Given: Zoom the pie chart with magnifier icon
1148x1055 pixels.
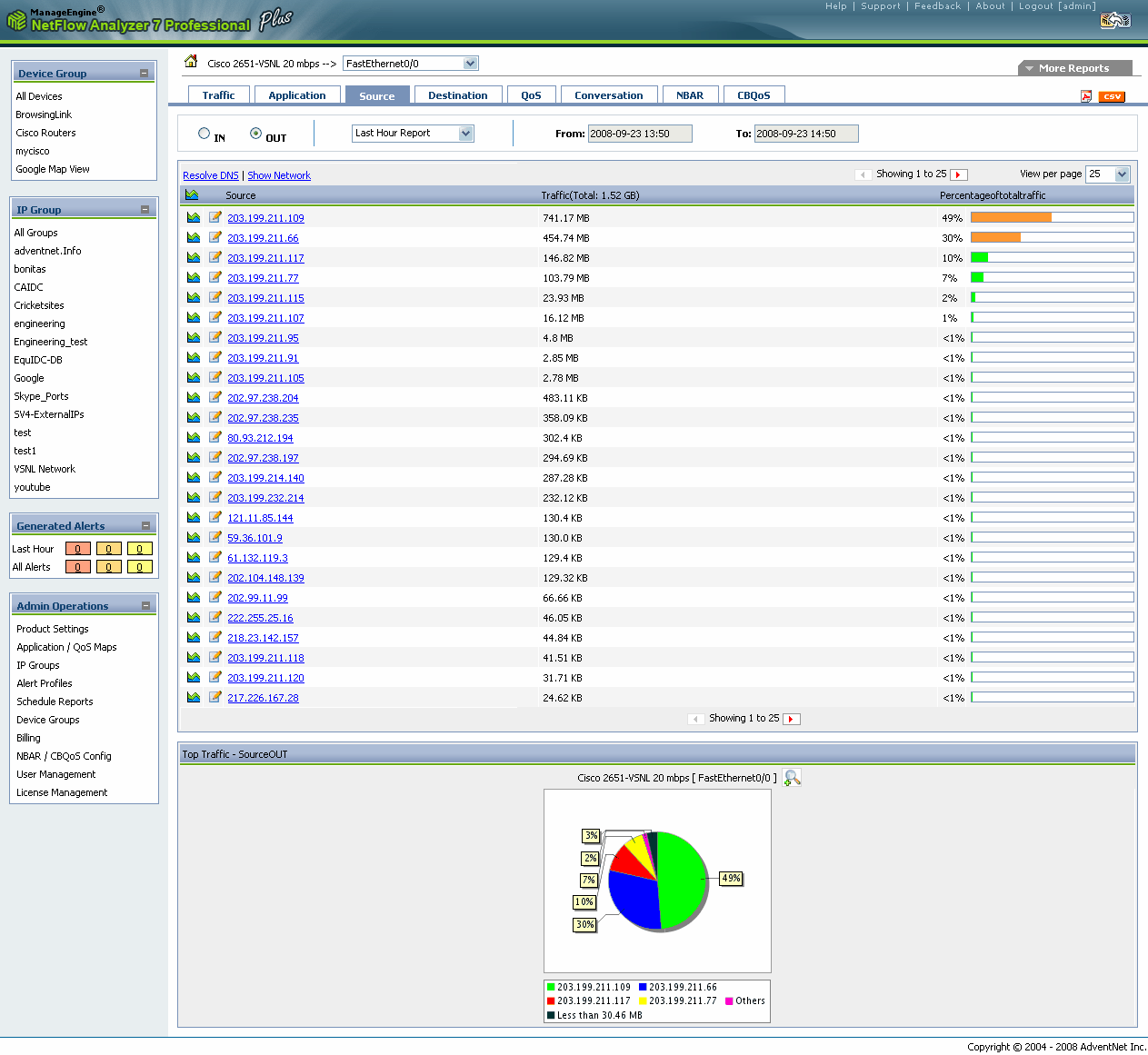Looking at the screenshot, I should [x=792, y=778].
